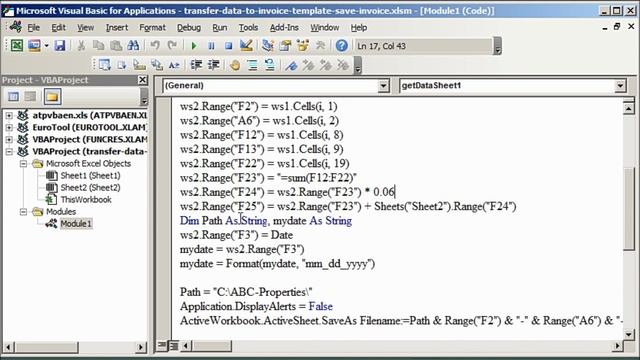Open the Insert object dropdown arrow

(x=47, y=46)
